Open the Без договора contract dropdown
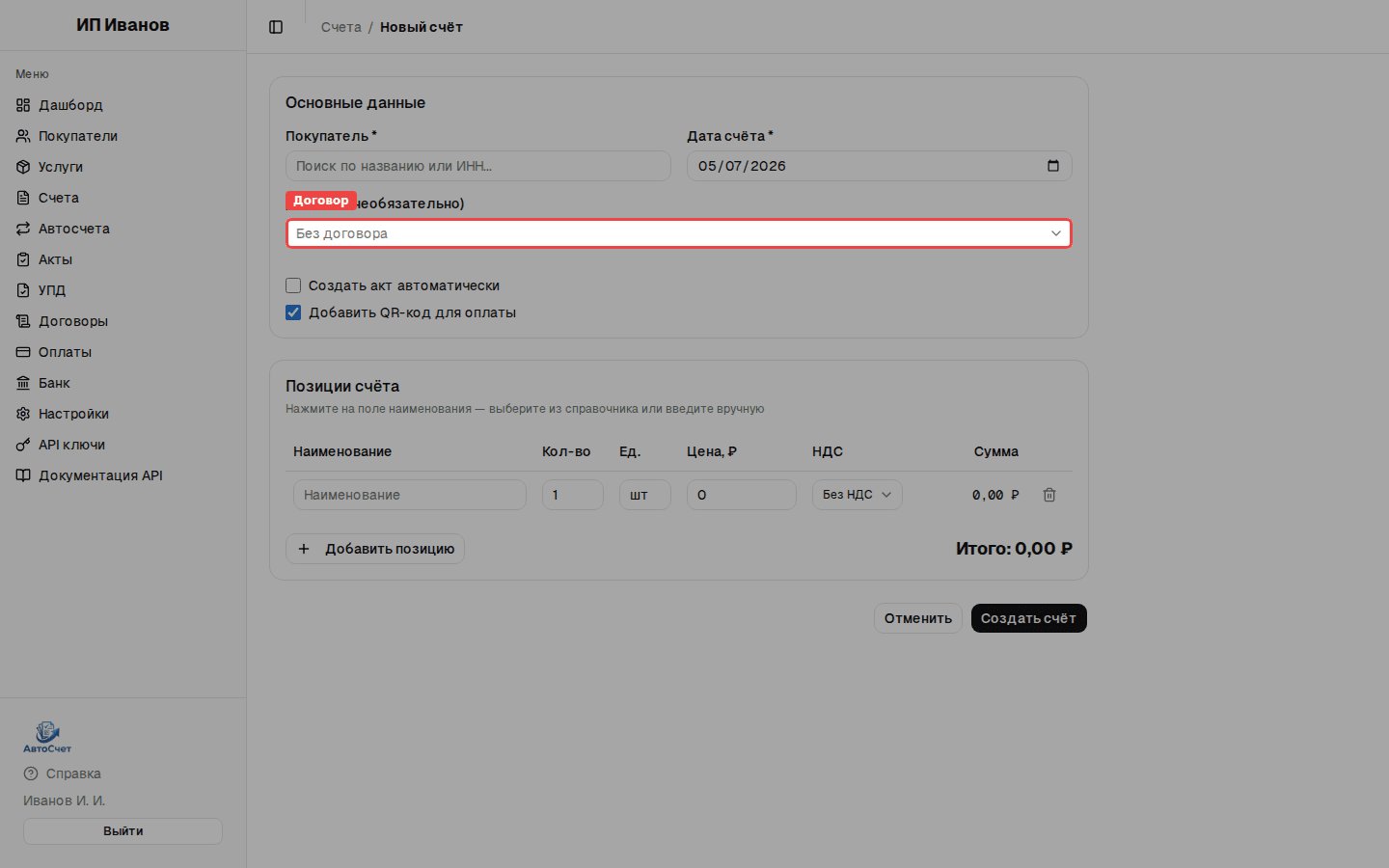The width and height of the screenshot is (1389, 868). [x=679, y=233]
